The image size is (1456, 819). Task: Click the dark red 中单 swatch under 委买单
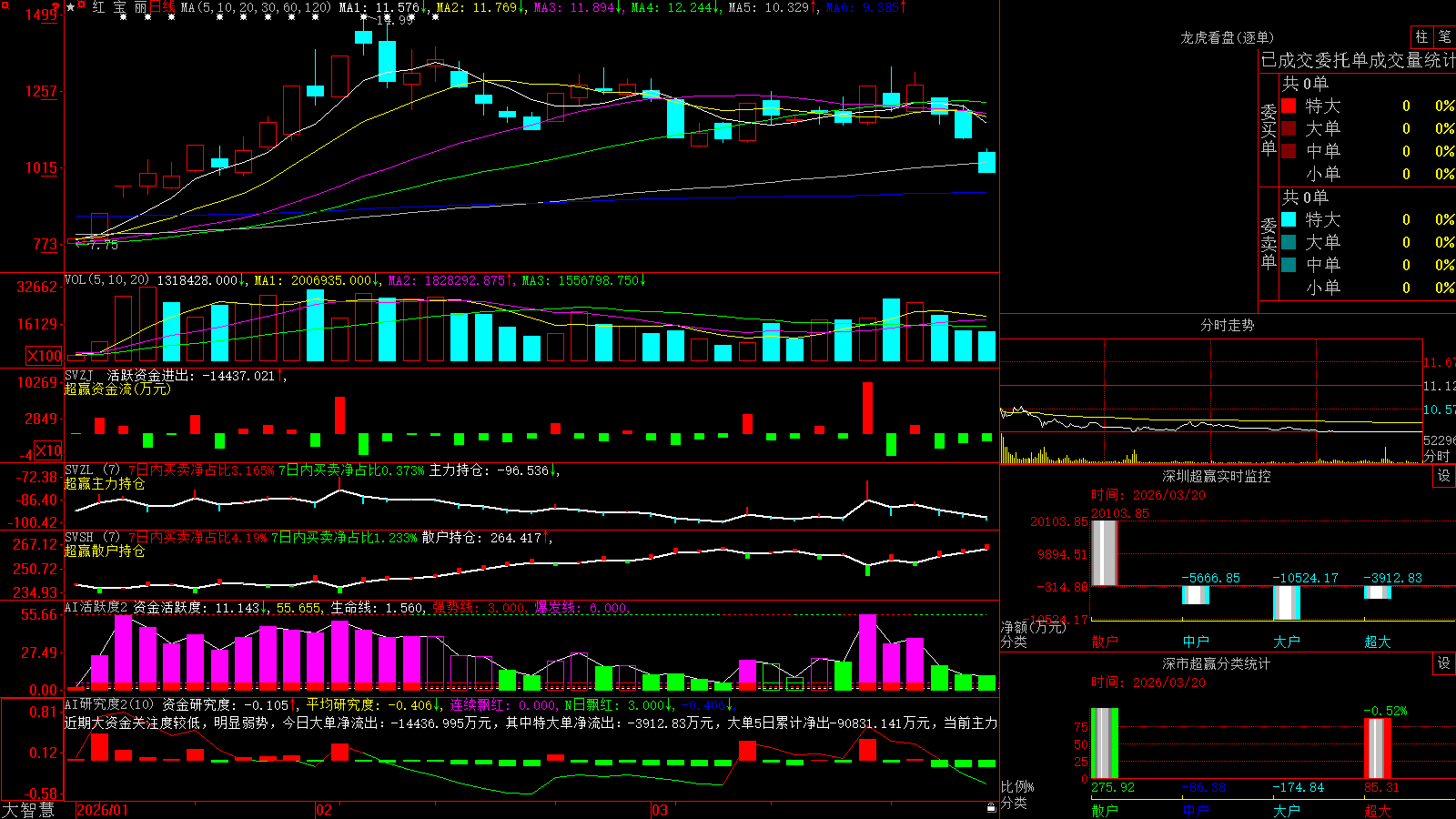point(1289,151)
